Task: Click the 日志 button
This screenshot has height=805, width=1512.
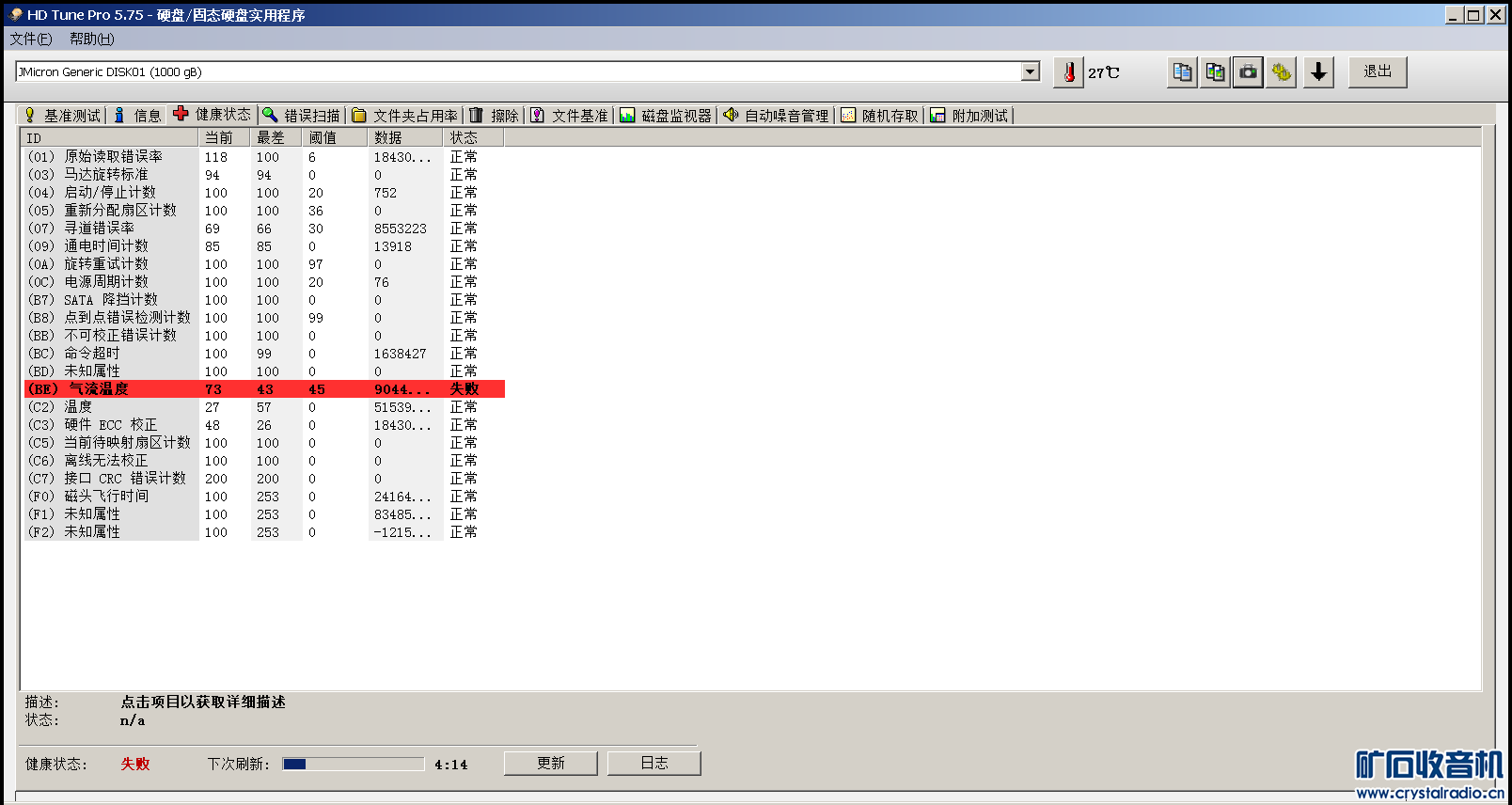Action: pyautogui.click(x=654, y=764)
